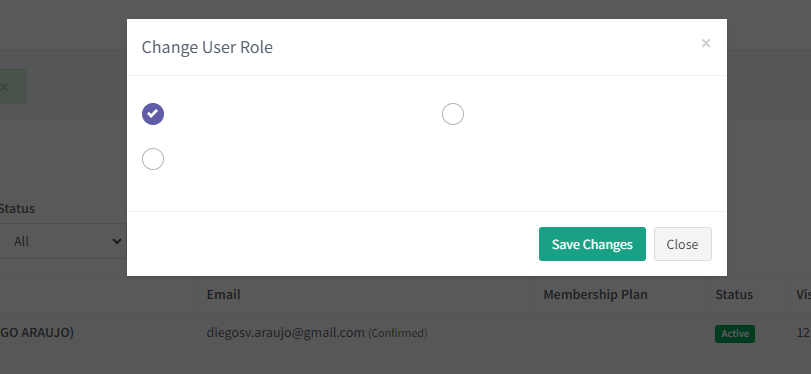Click the (Confirmed) label beside the email
Image resolution: width=811 pixels, height=374 pixels.
coord(397,334)
